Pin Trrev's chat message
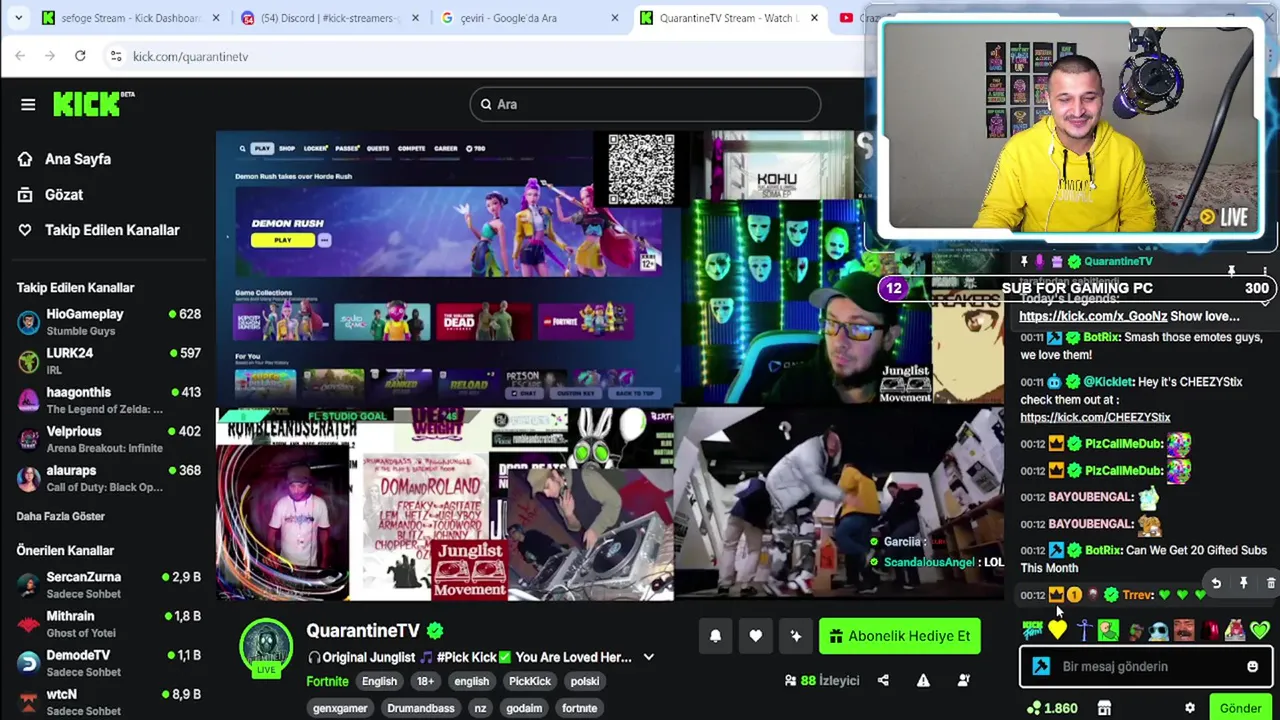The height and width of the screenshot is (720, 1280). [x=1243, y=583]
